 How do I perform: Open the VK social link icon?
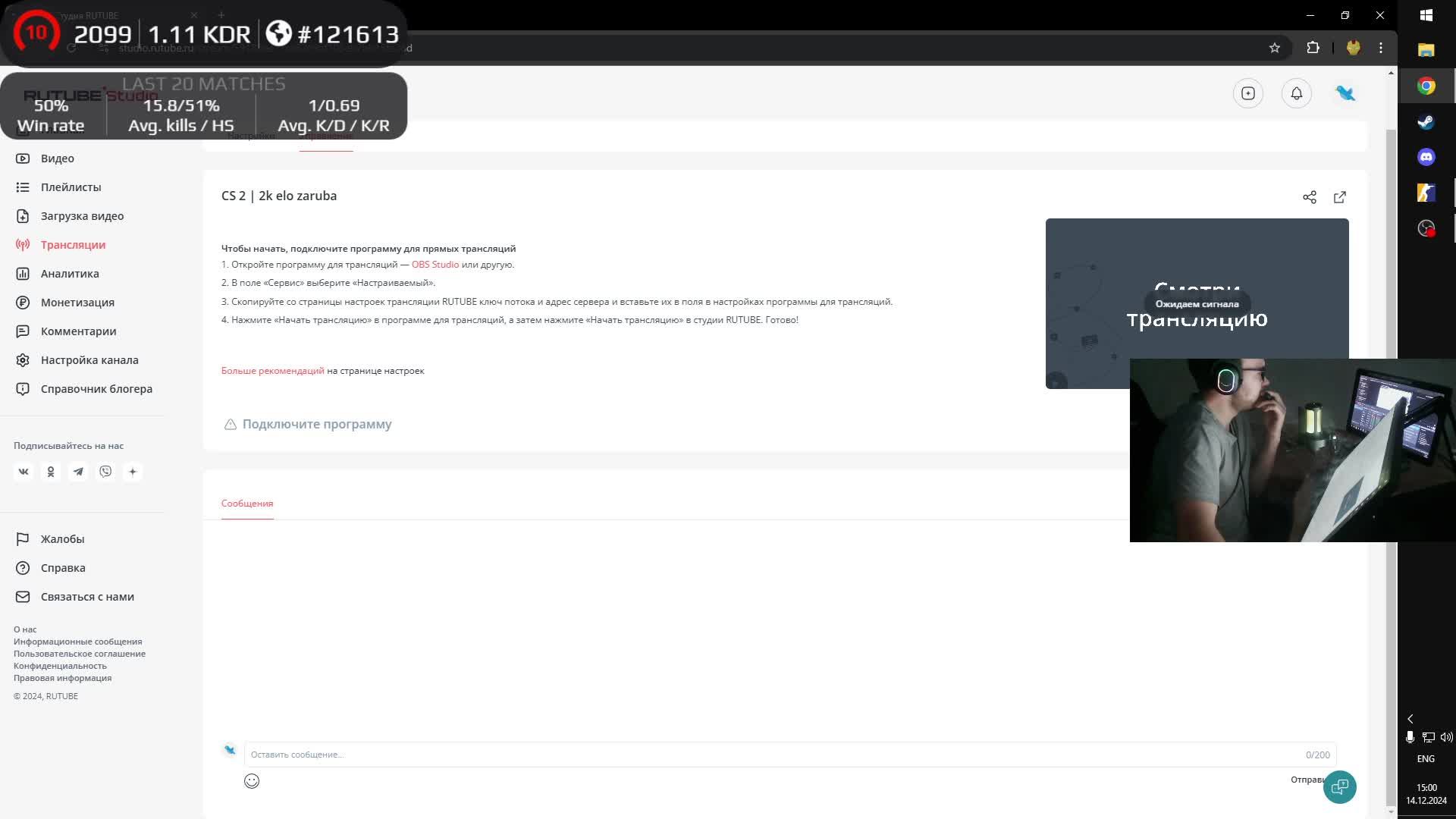(x=24, y=472)
